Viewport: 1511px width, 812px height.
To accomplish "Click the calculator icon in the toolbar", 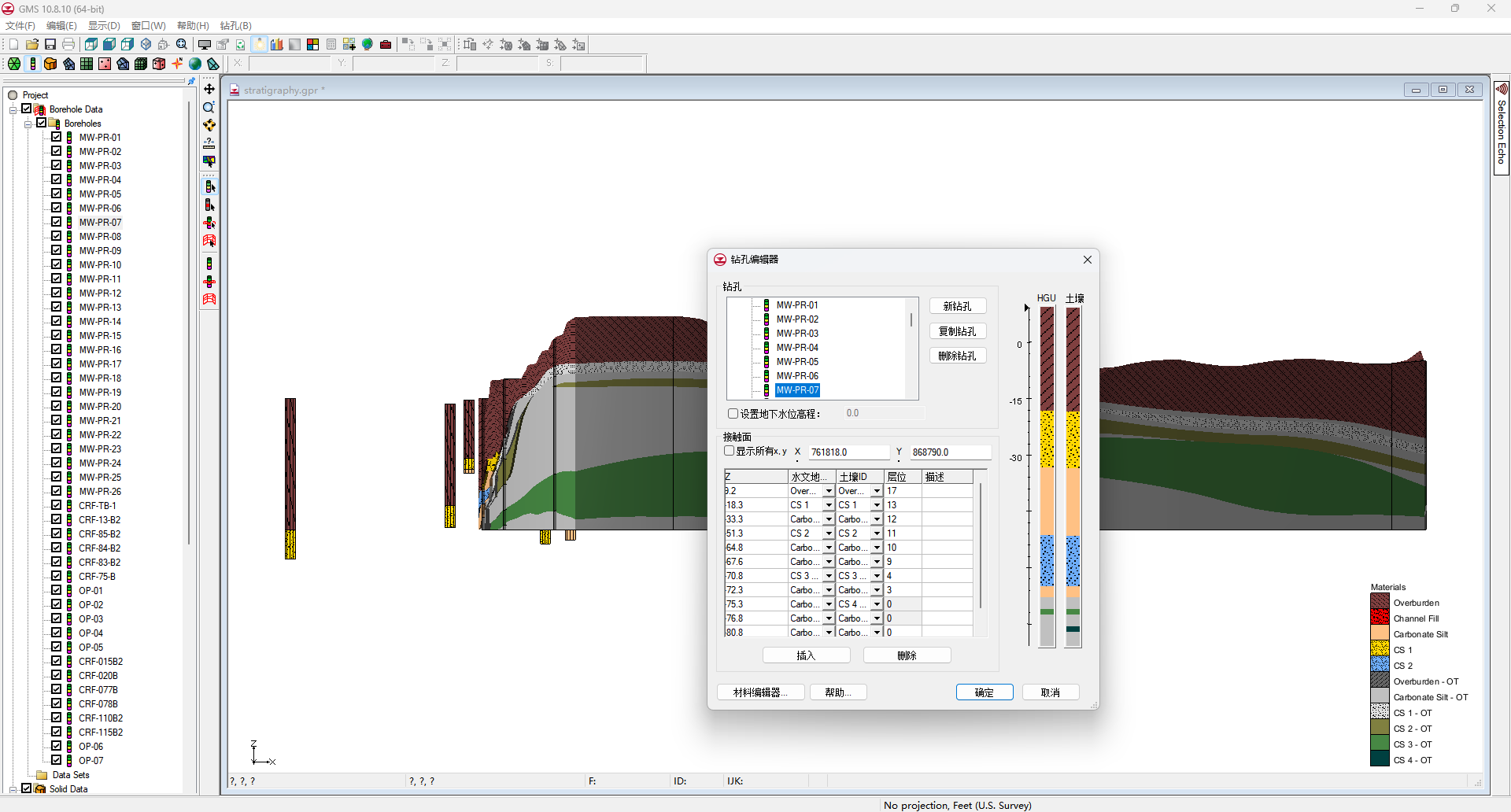I will click(x=331, y=45).
